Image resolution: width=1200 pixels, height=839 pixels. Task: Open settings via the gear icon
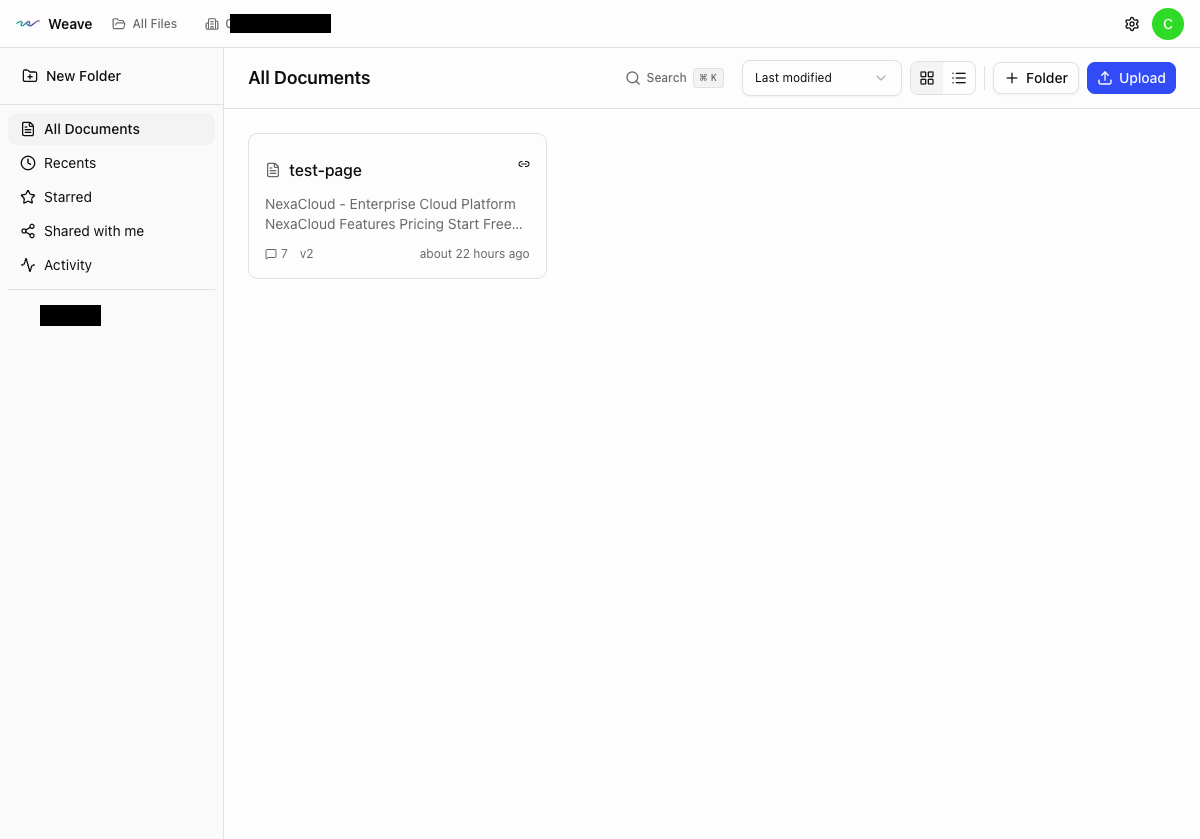pyautogui.click(x=1132, y=24)
